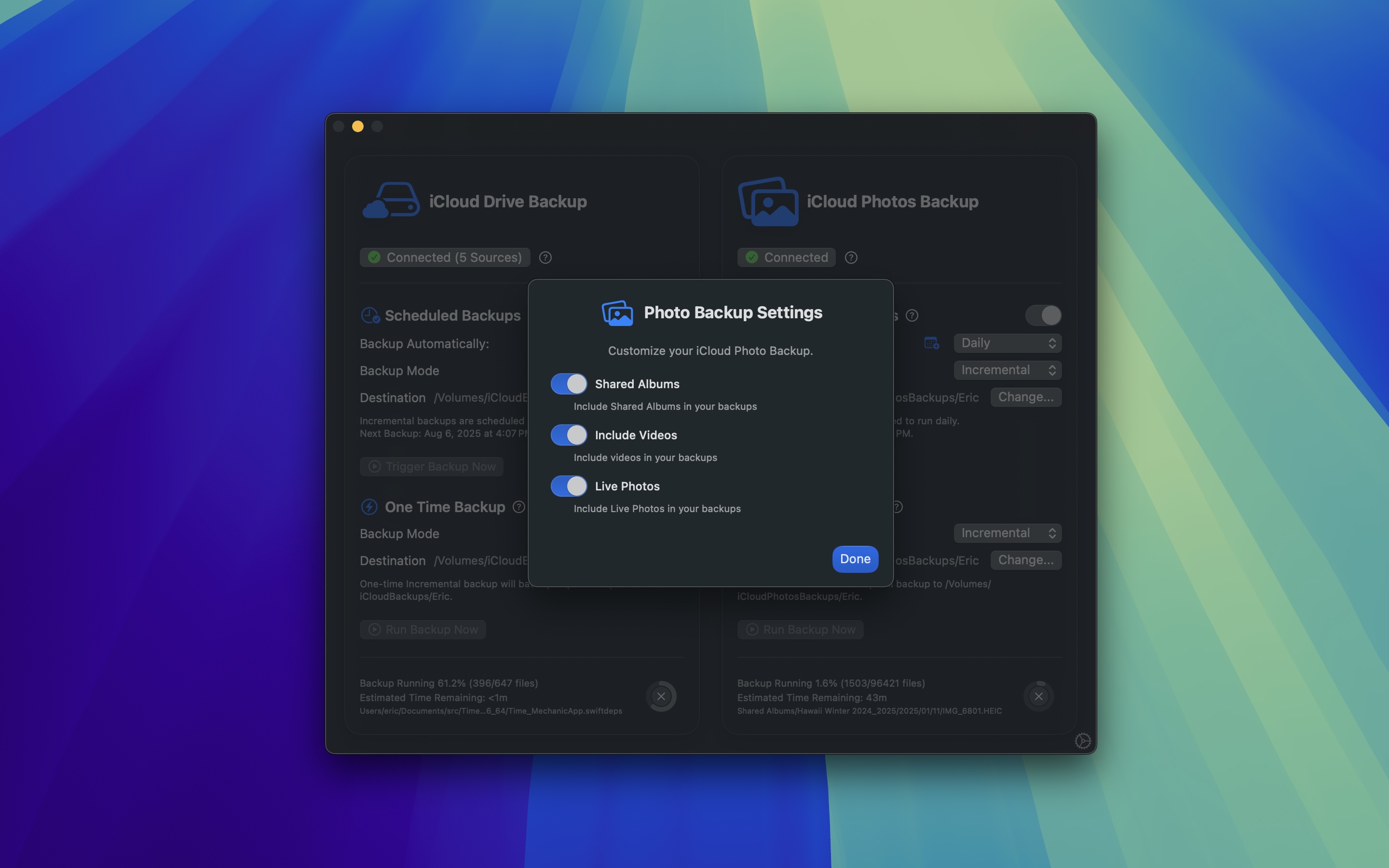Toggle Photos scheduled backups switch

click(1043, 315)
